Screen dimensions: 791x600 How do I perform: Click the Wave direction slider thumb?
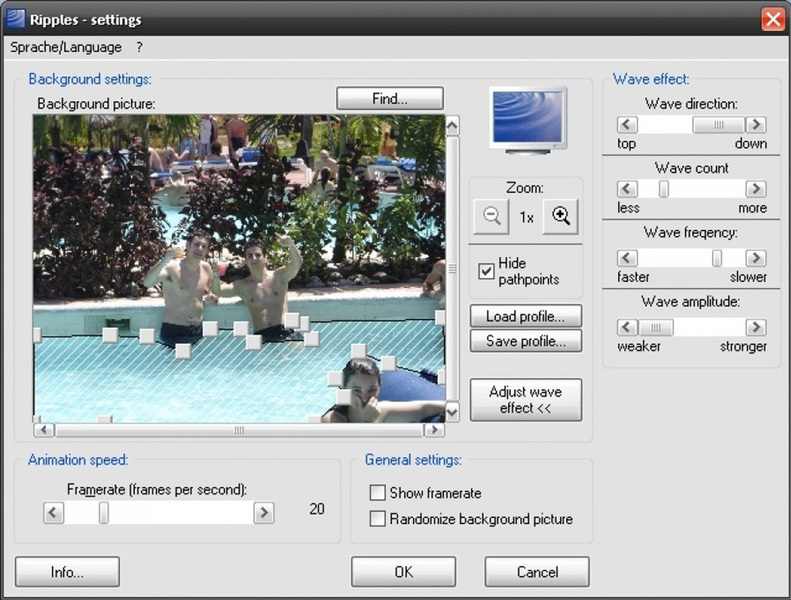[x=718, y=124]
